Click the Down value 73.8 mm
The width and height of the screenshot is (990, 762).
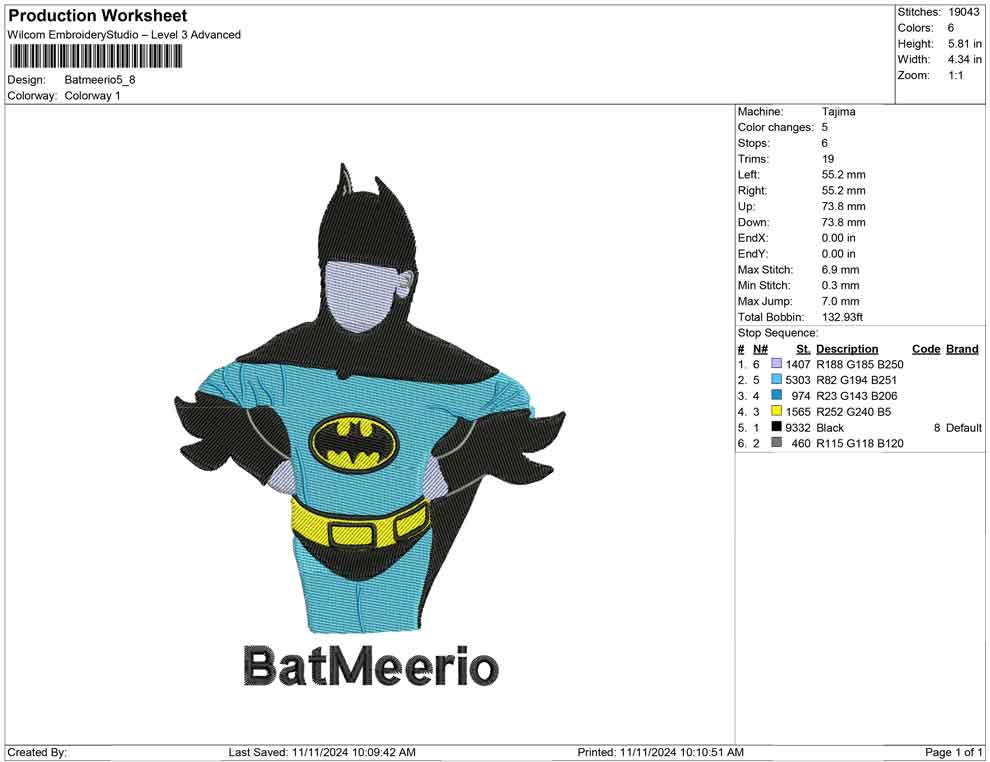point(844,222)
